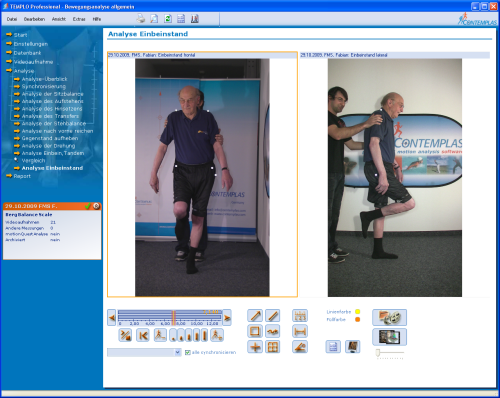Viewport: 500px width, 398px height.
Task: Step forward with the right timeline arrow
Action: [x=227, y=318]
